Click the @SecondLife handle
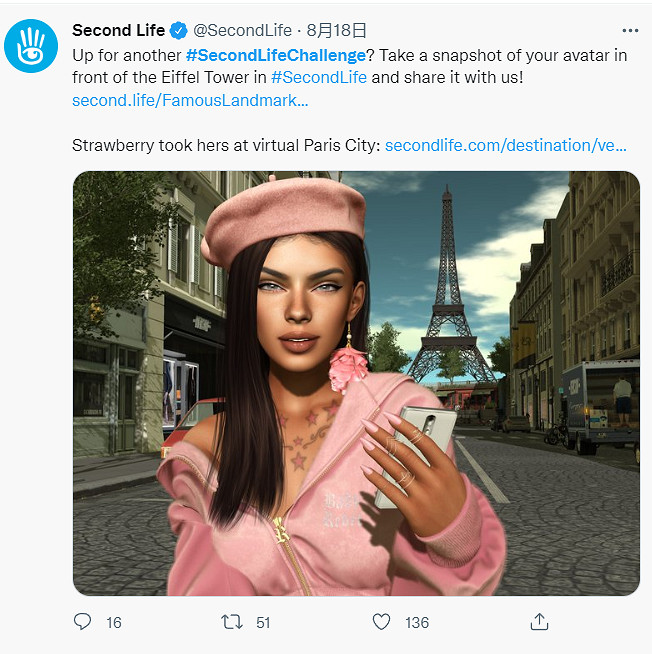 point(242,30)
